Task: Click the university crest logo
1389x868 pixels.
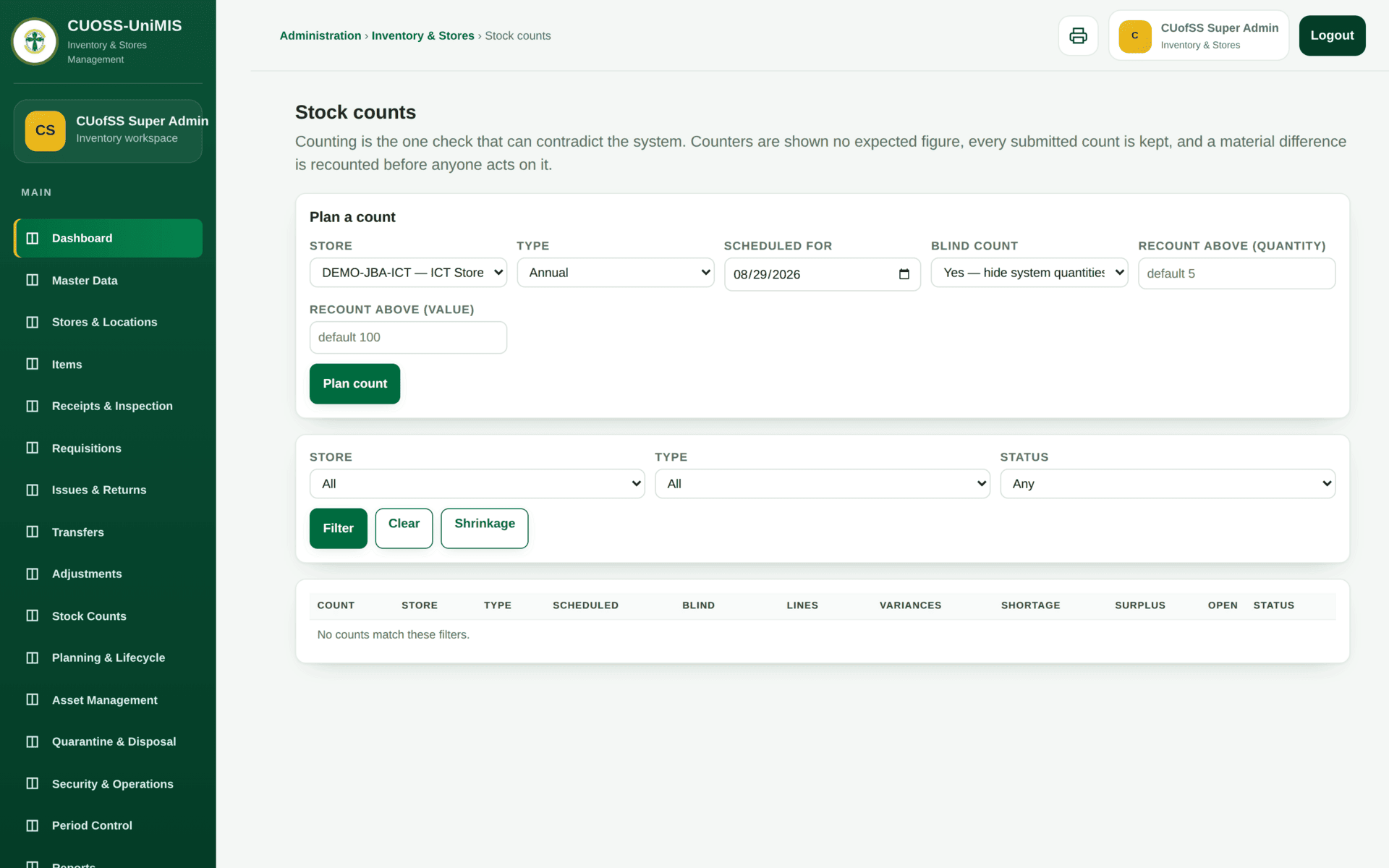Action: [35, 41]
